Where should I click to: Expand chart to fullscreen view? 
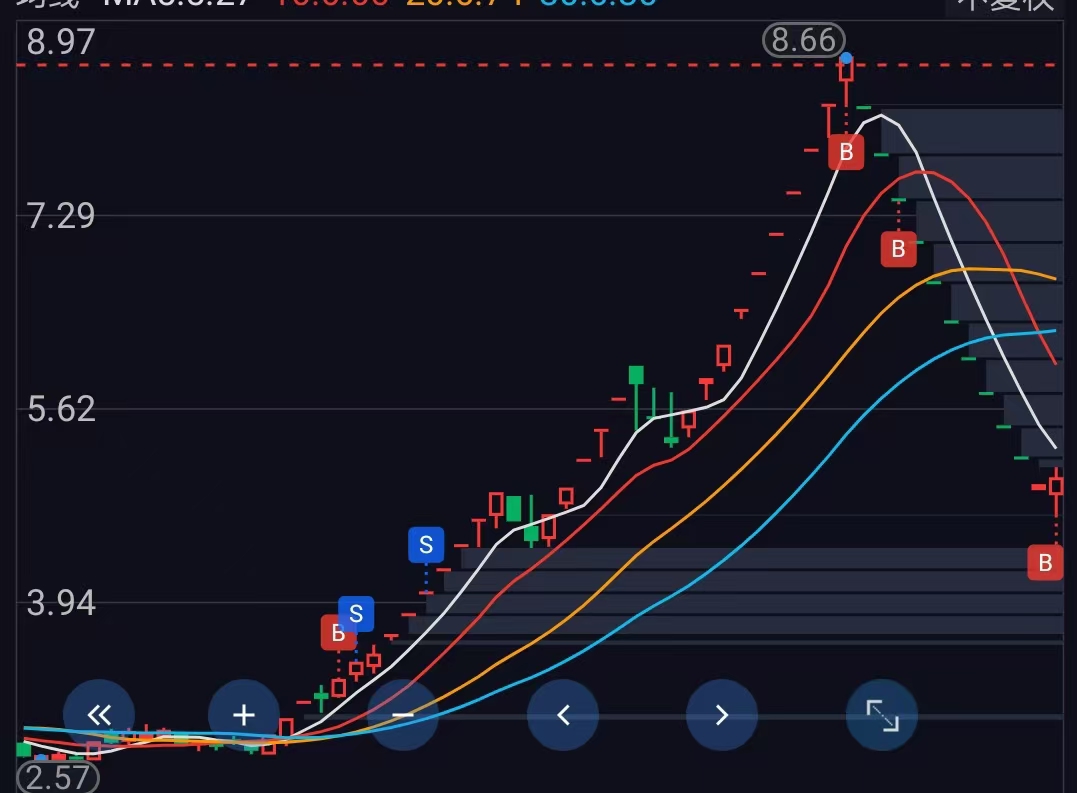pos(882,715)
